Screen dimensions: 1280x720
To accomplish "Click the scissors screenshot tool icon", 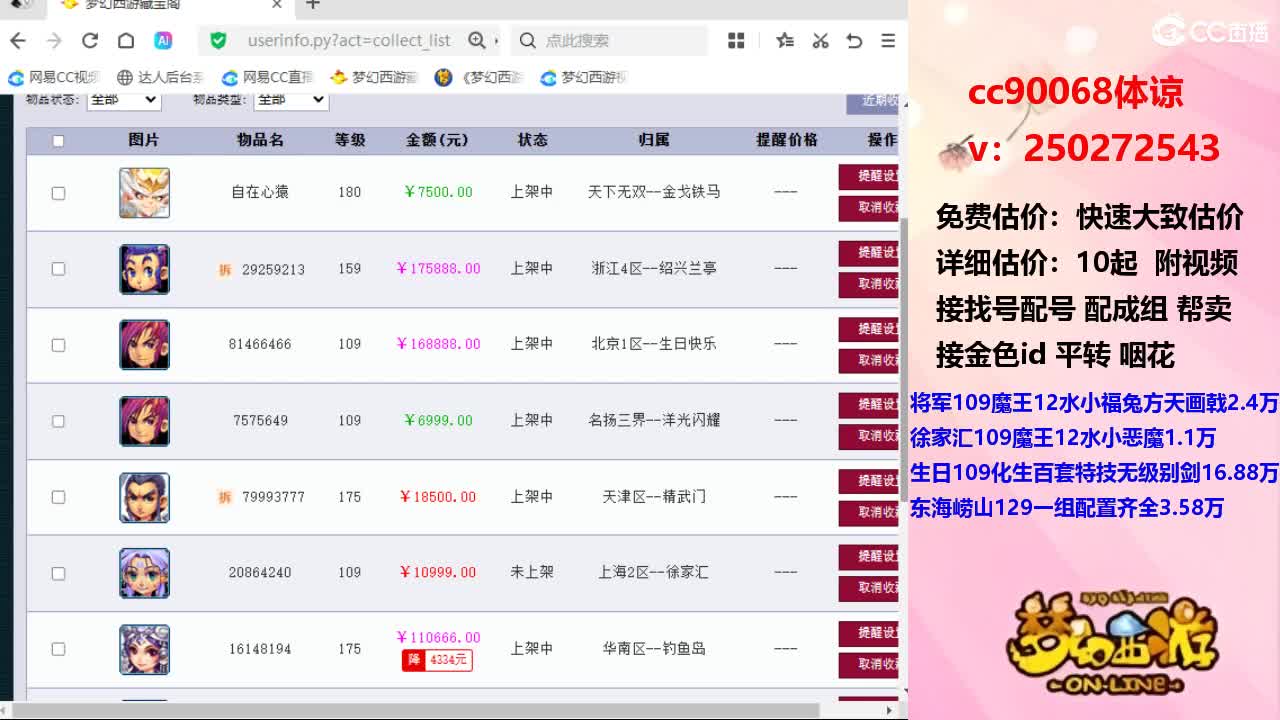I will tap(820, 40).
